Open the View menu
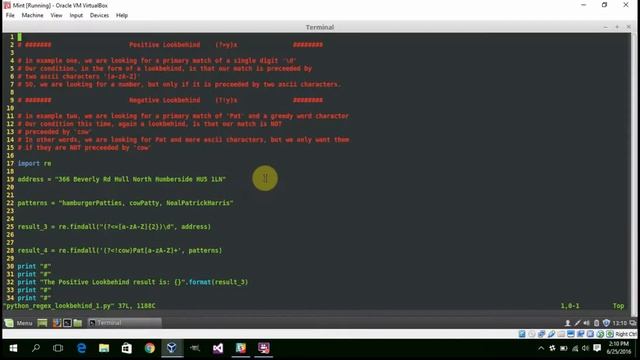The image size is (640, 360). point(56,15)
